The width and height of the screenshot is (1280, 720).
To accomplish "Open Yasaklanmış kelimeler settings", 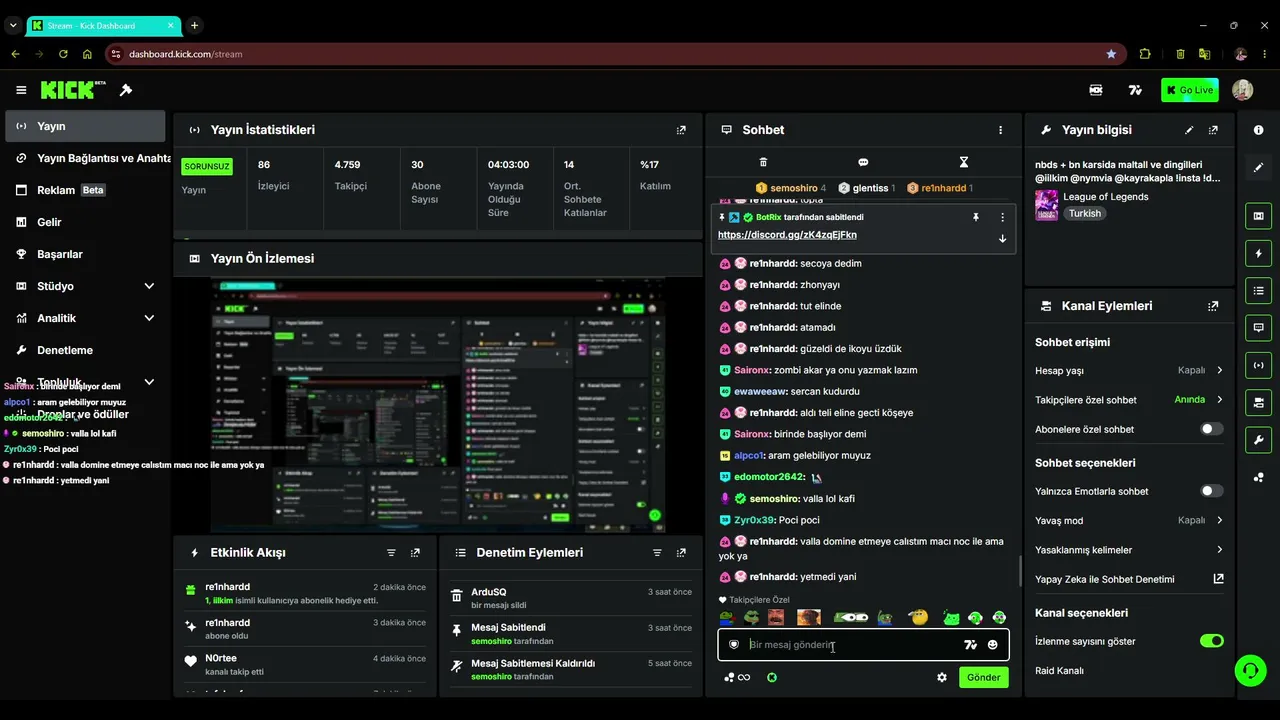I will click(x=1129, y=550).
